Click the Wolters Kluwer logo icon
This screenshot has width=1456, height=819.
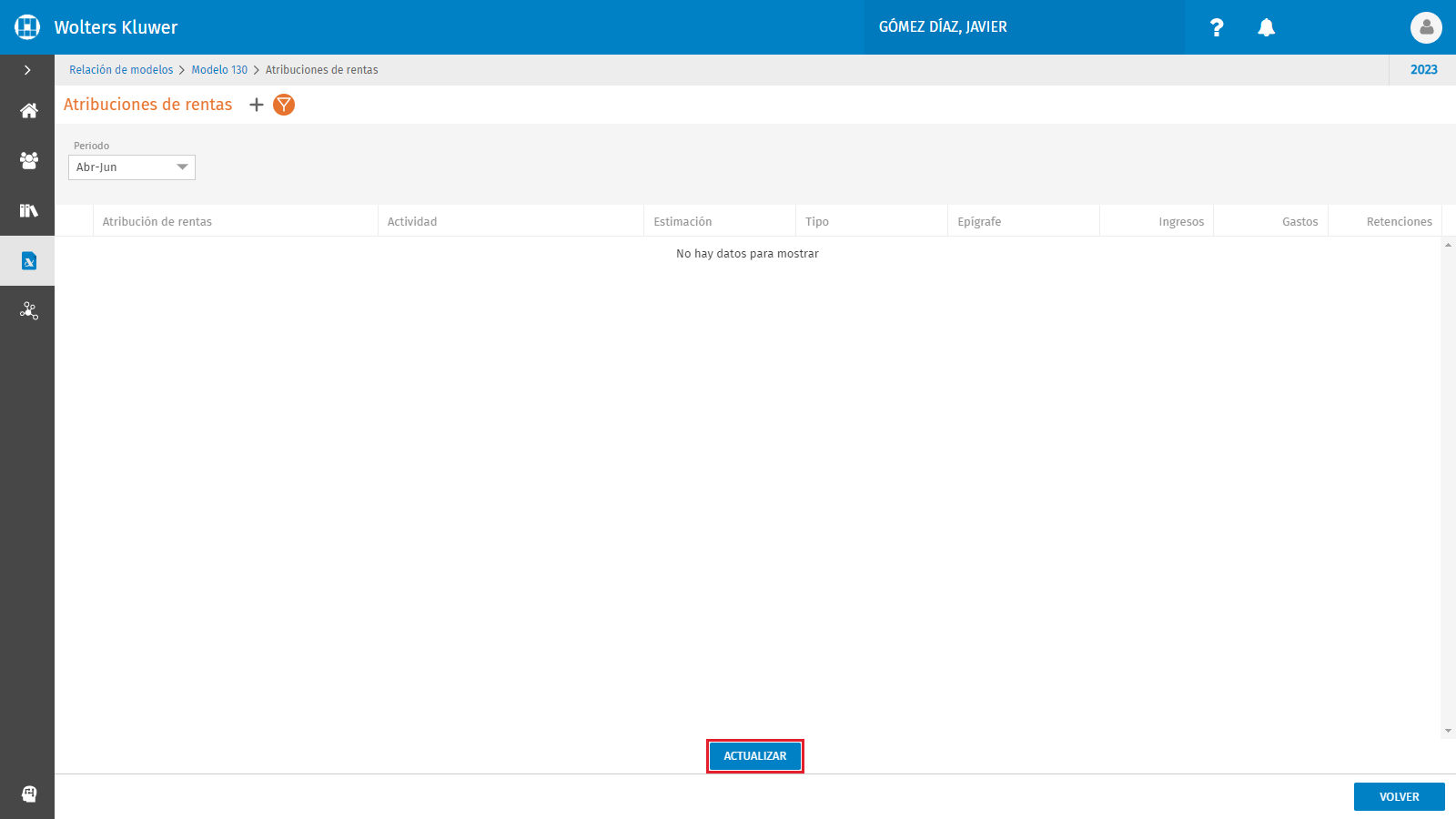27,27
